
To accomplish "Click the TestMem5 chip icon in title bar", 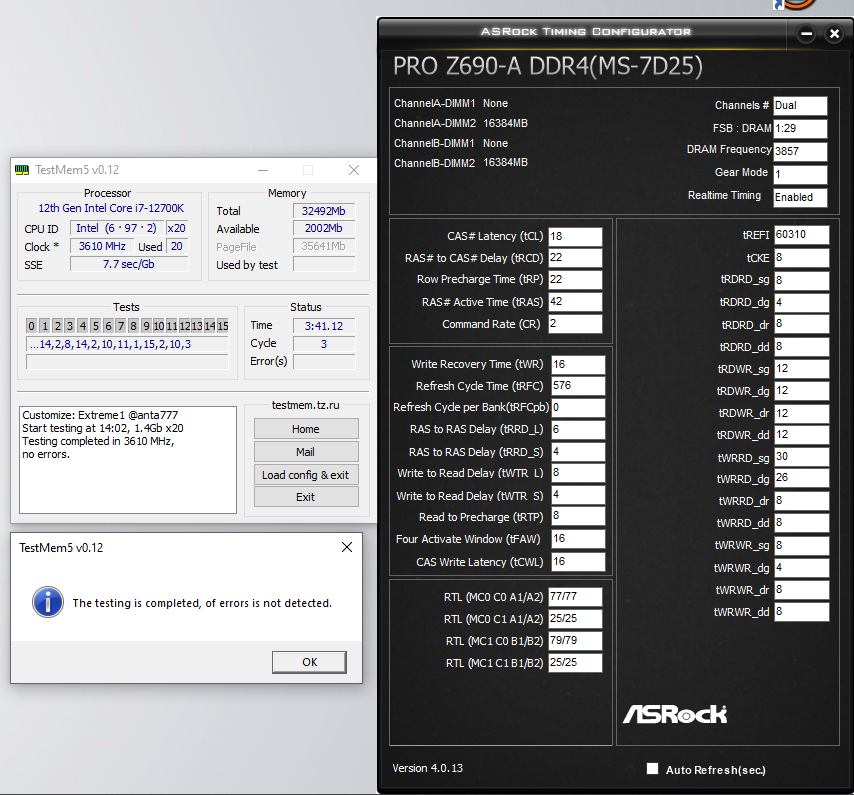I will tap(22, 170).
